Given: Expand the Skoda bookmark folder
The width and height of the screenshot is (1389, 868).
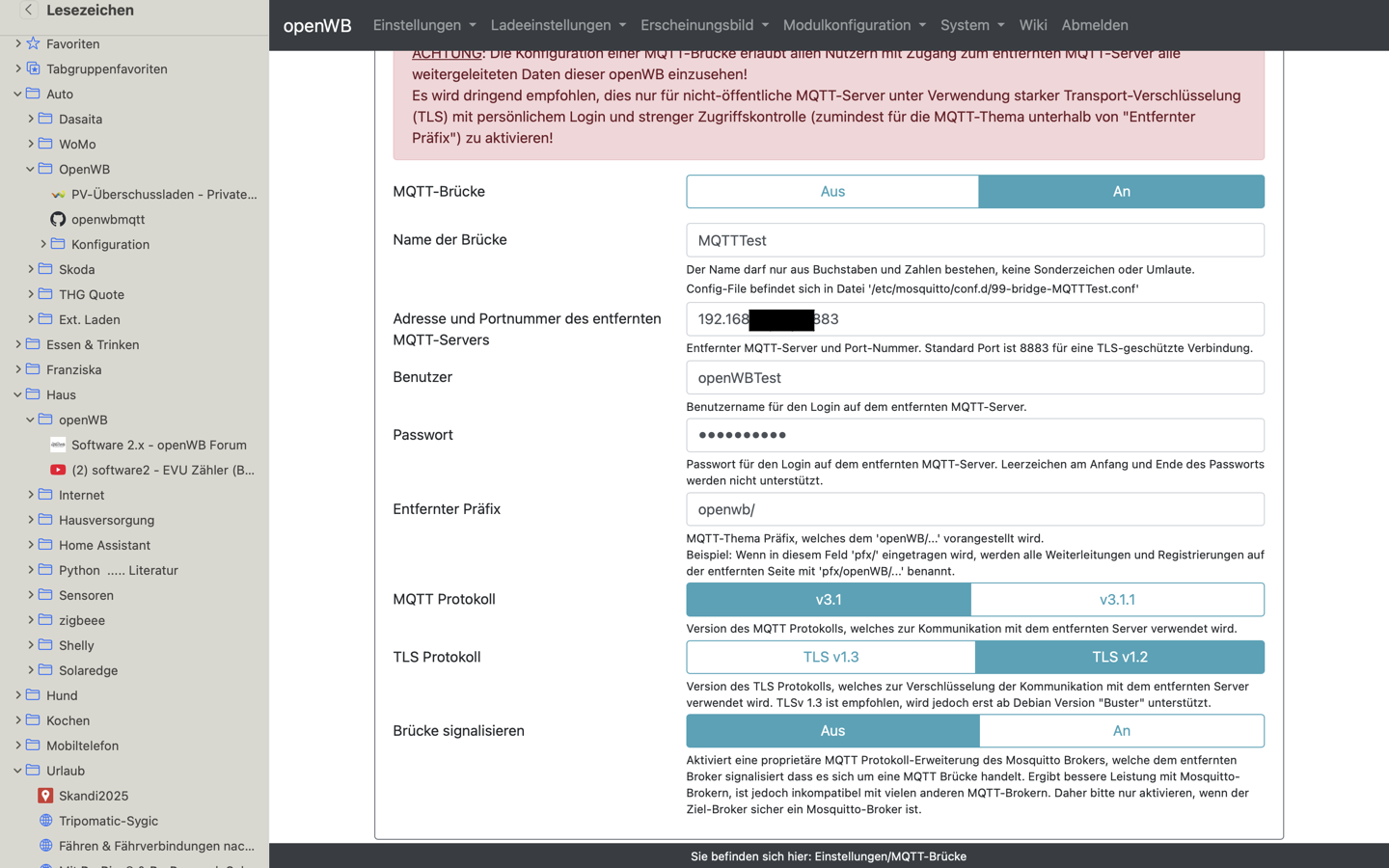Looking at the screenshot, I should [x=30, y=269].
